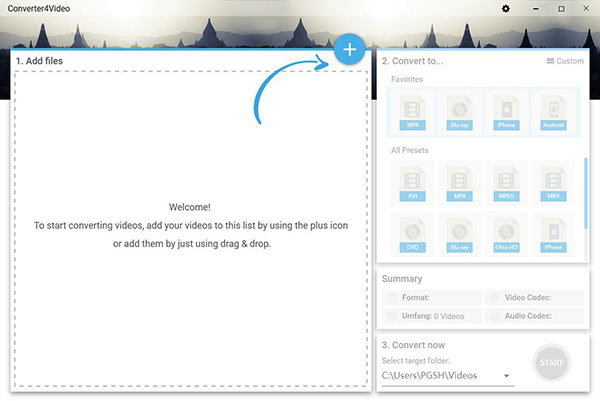Click the blue plus icon to add files
The image size is (600, 401).
[349, 49]
